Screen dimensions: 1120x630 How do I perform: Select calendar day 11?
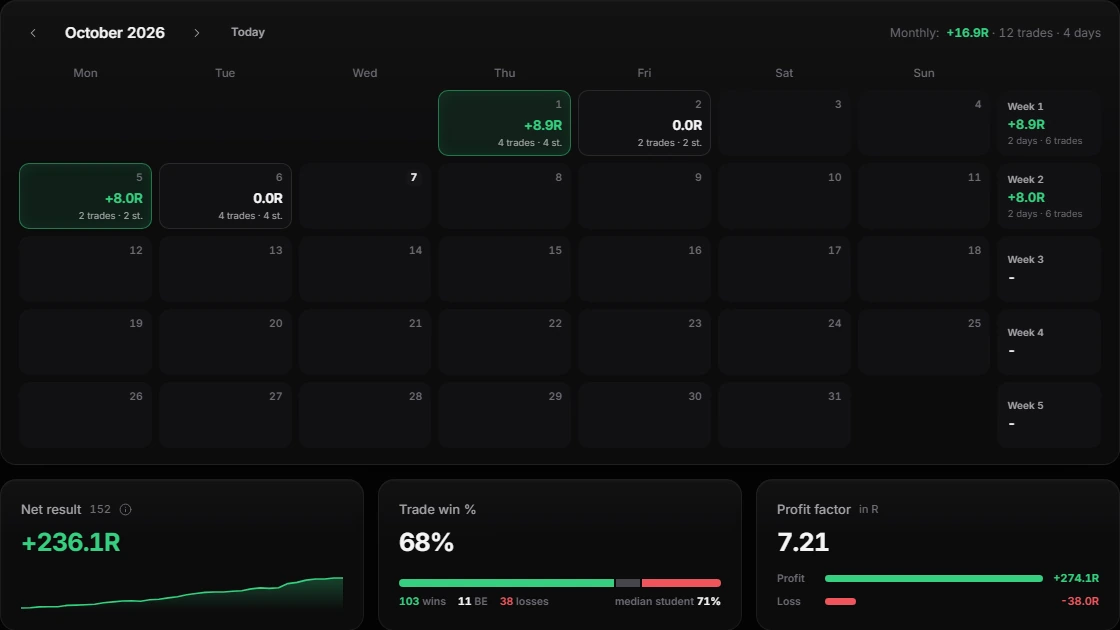tap(924, 196)
